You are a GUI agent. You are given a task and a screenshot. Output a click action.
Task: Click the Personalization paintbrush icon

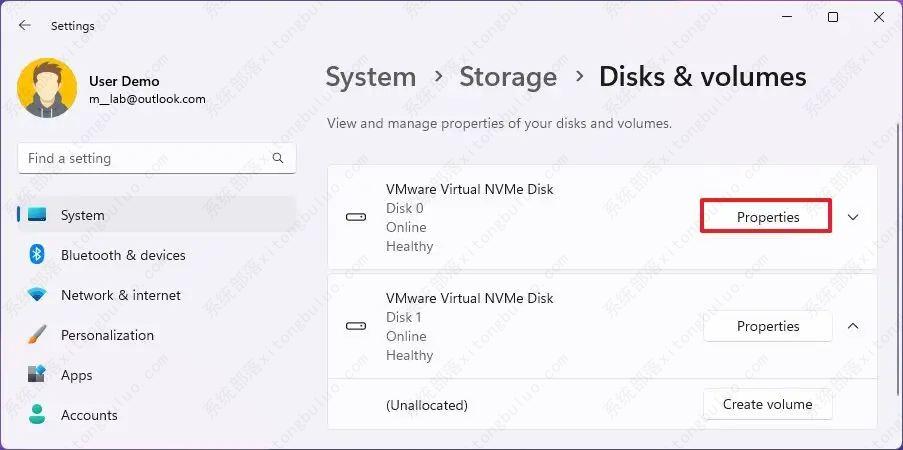(x=38, y=335)
